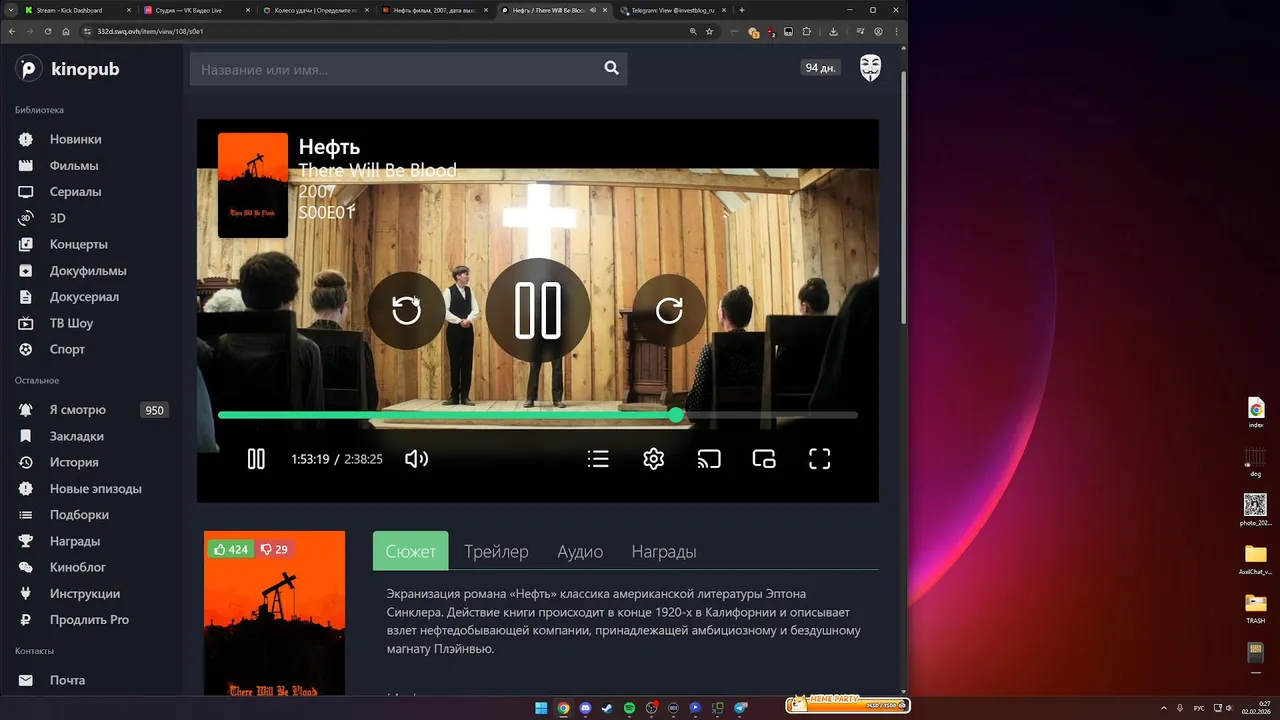This screenshot has height=720, width=1280.
Task: Open Discord from the taskbar
Action: (585, 708)
